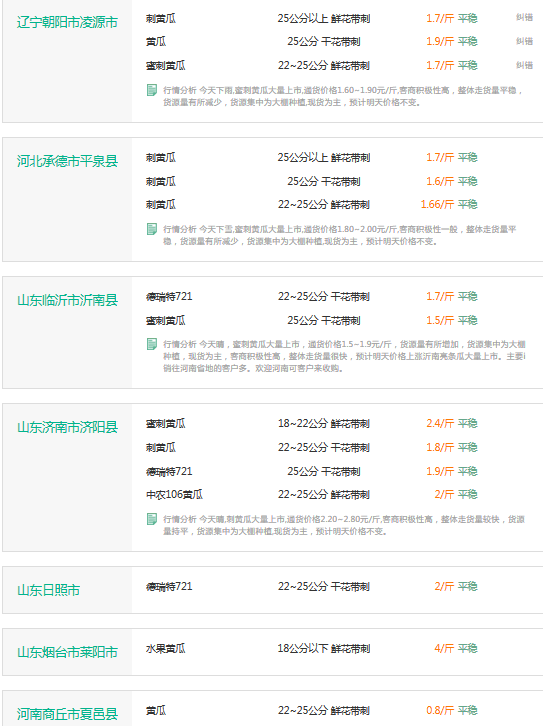Viewport: 543px width, 726px height.
Task: Open the 河北承德市平泉县 location link
Action: (x=67, y=161)
